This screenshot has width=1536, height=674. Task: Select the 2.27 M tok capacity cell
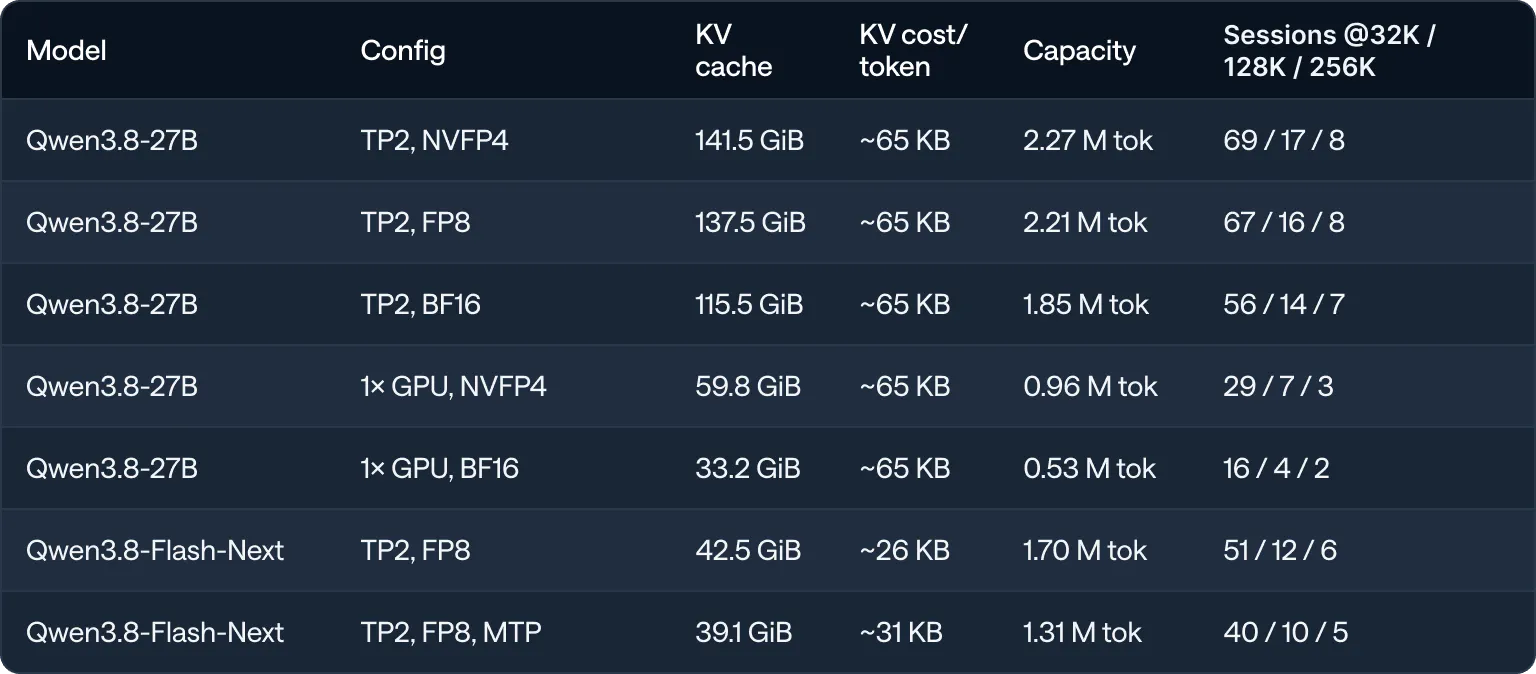click(x=1088, y=140)
